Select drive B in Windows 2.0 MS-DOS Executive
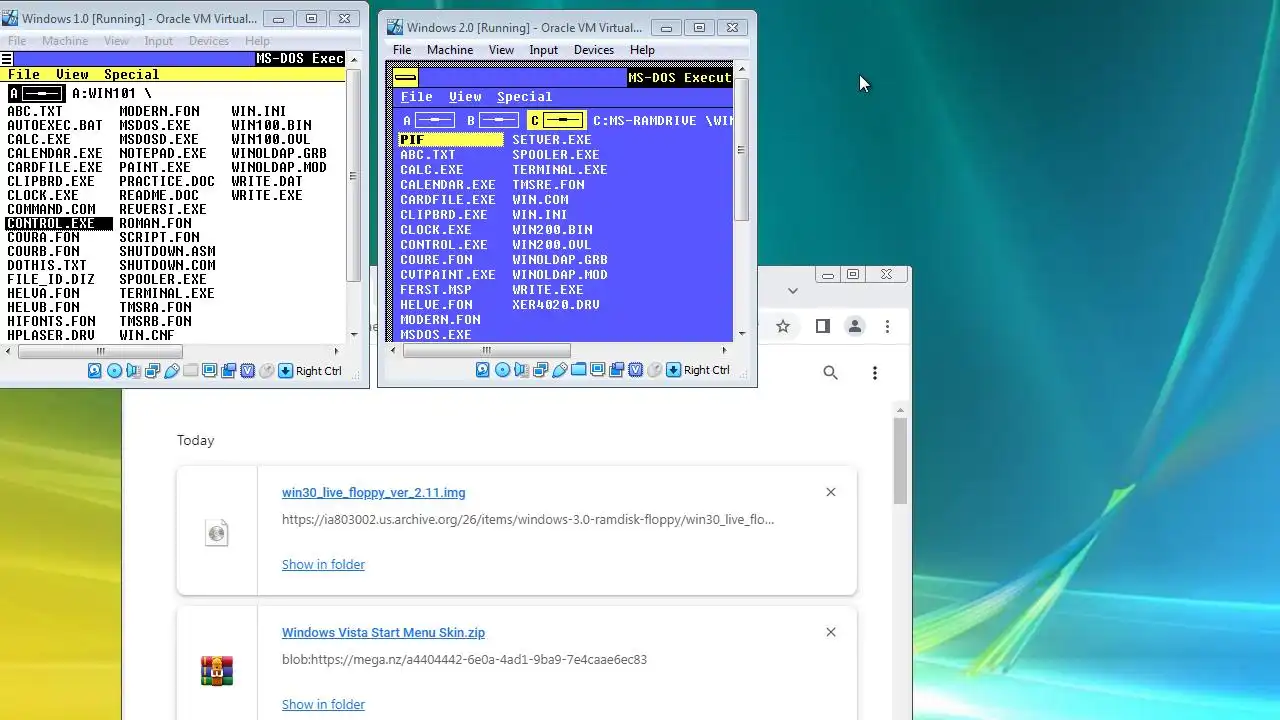1280x720 pixels. [492, 120]
